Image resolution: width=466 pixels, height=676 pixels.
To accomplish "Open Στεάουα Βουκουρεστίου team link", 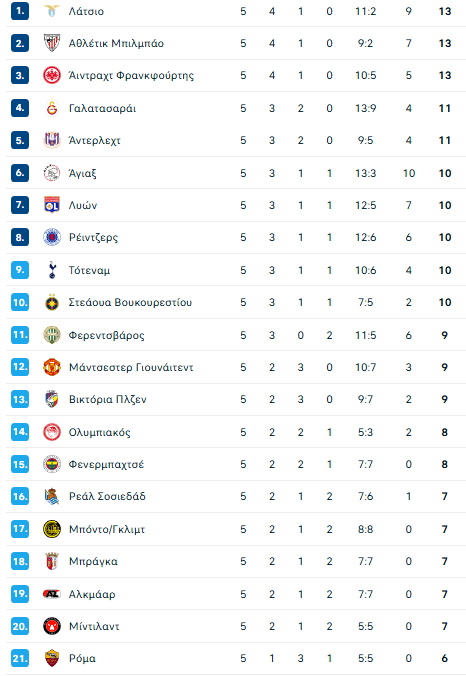I will (130, 302).
